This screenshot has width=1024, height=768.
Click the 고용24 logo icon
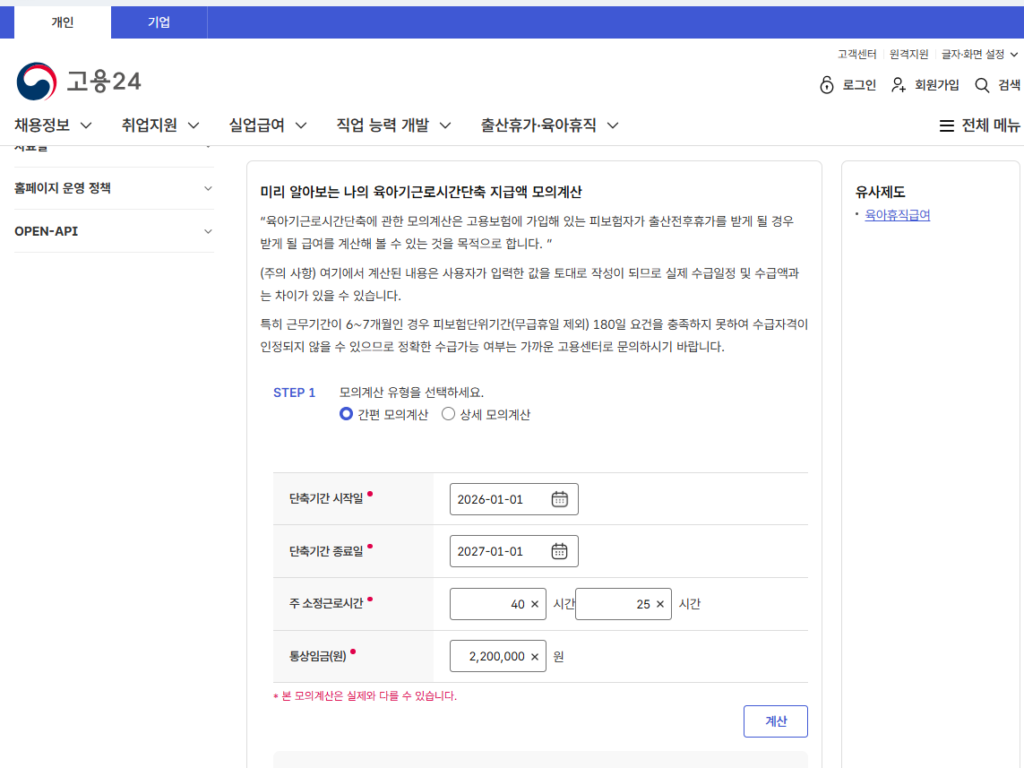[37, 82]
